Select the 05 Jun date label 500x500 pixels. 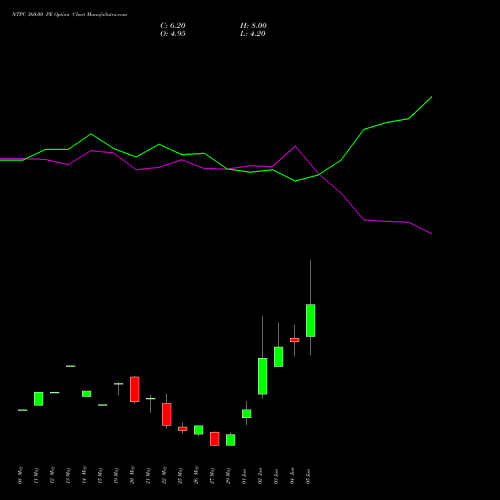[x=309, y=476]
